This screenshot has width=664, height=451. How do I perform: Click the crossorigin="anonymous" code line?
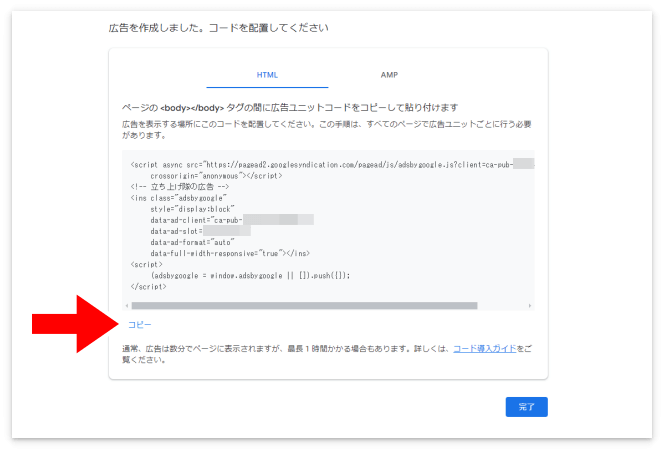click(216, 175)
